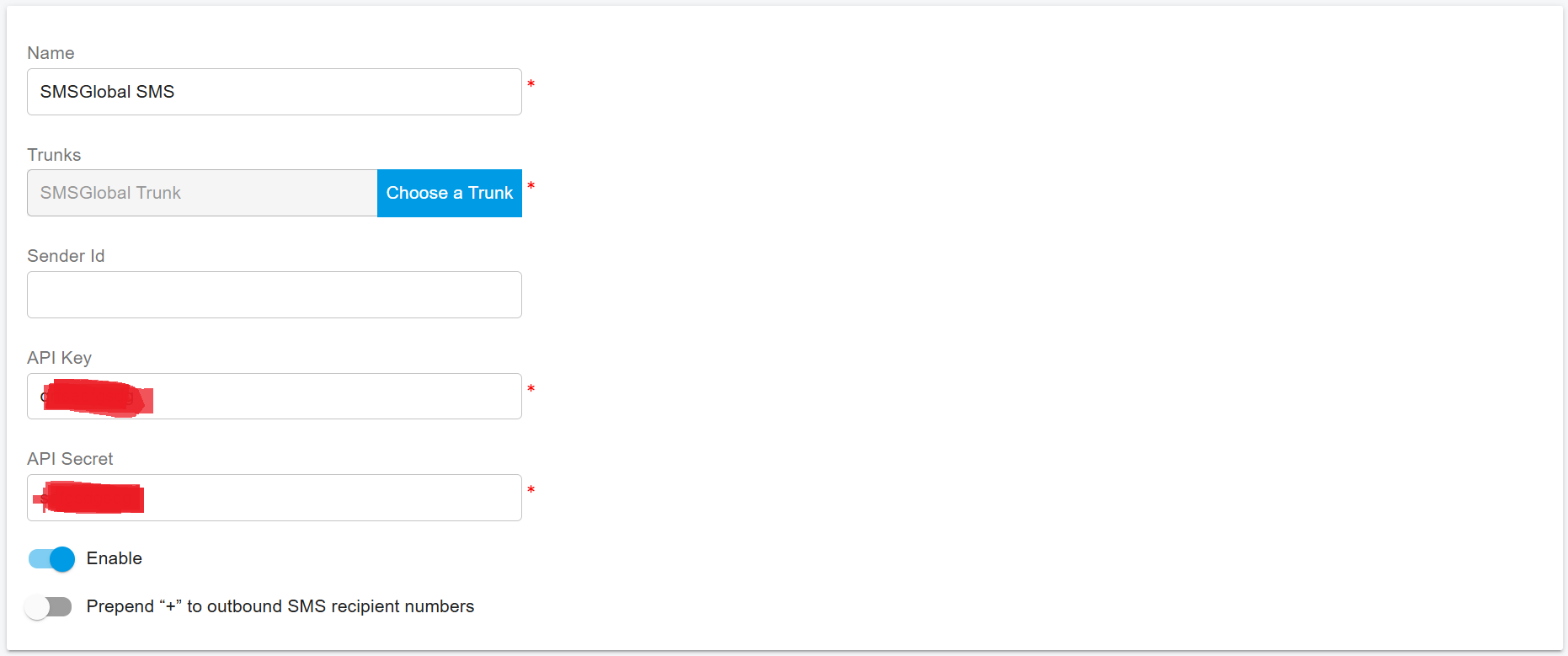Click the "API Secret" field label
The image size is (1568, 656).
tap(70, 459)
